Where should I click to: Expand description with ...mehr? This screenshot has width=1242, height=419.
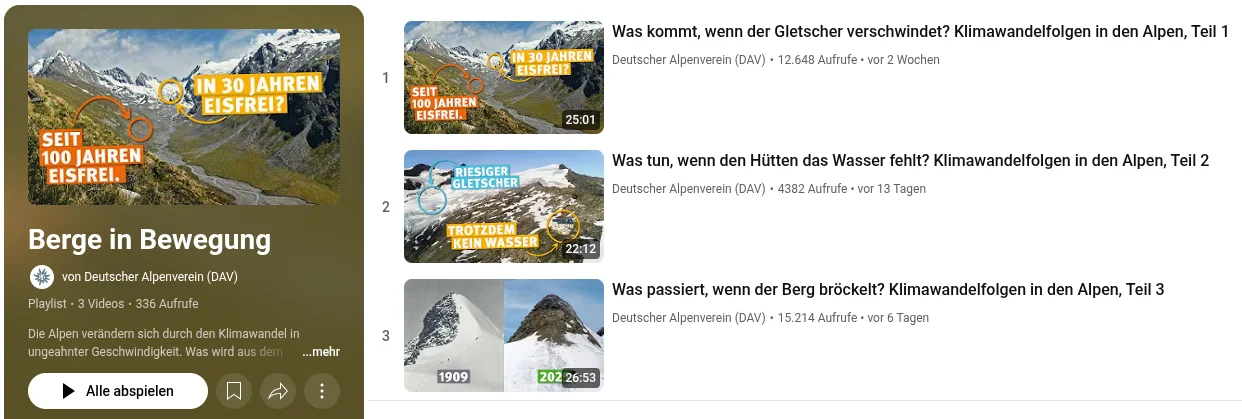tap(321, 352)
